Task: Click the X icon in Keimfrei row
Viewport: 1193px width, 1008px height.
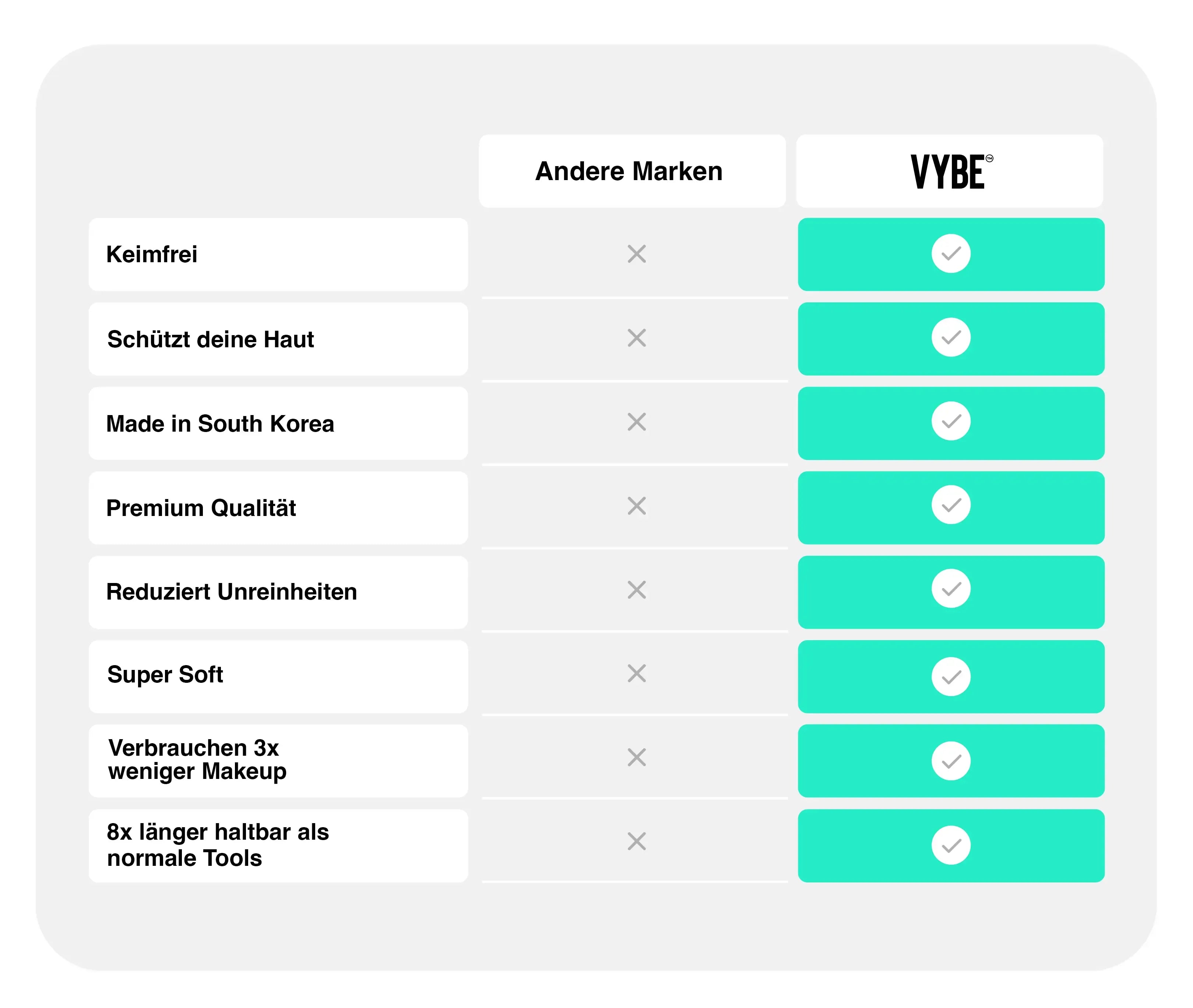Action: (x=637, y=254)
